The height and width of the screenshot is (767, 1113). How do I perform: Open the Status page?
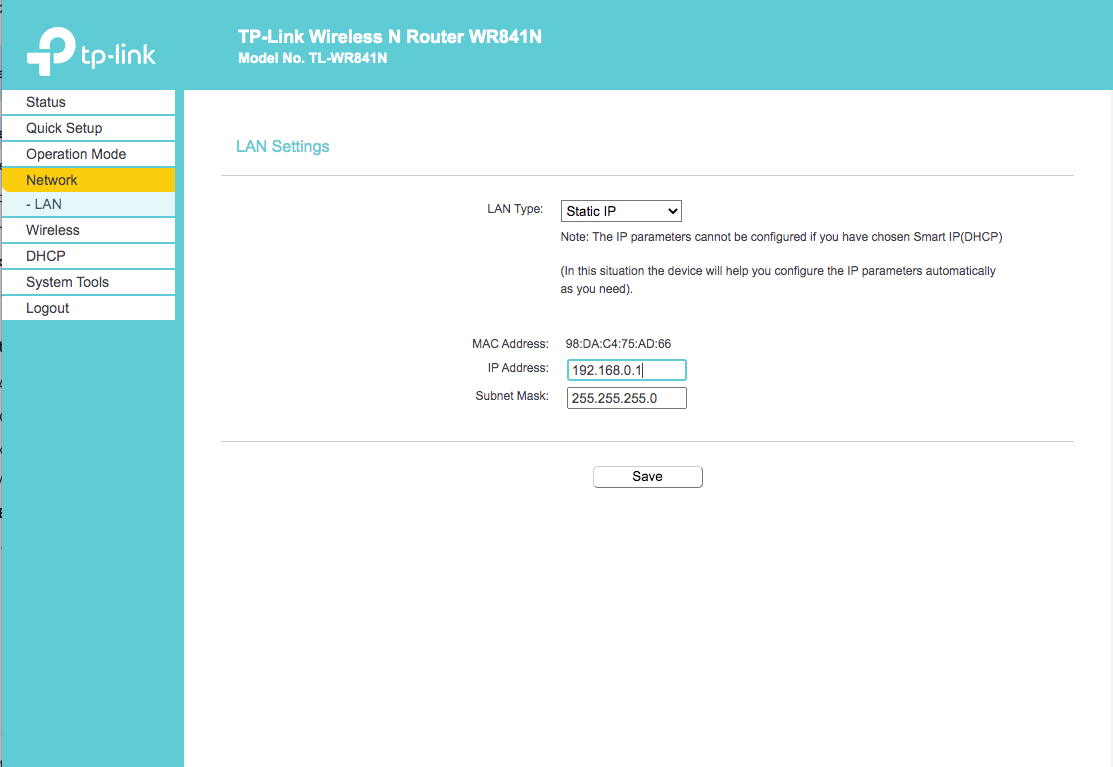(89, 102)
